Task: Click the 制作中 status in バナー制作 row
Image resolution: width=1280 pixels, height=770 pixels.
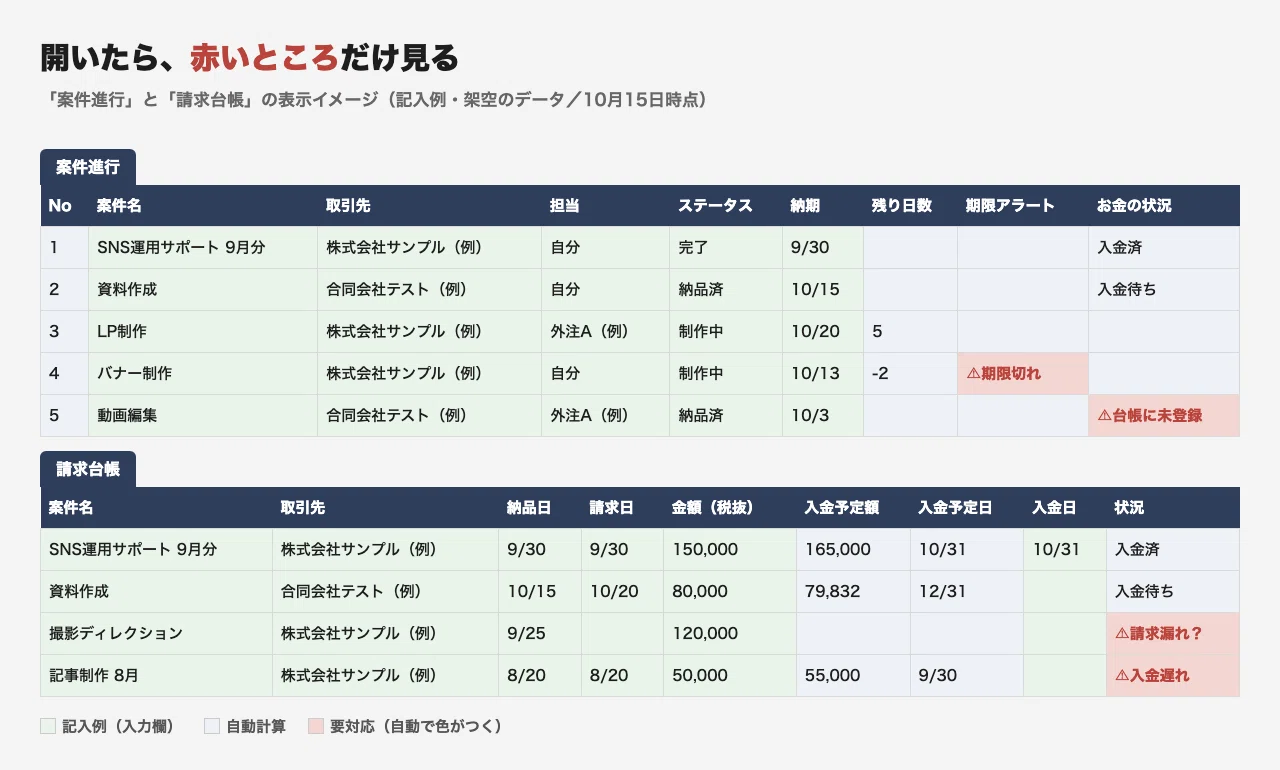Action: point(727,374)
